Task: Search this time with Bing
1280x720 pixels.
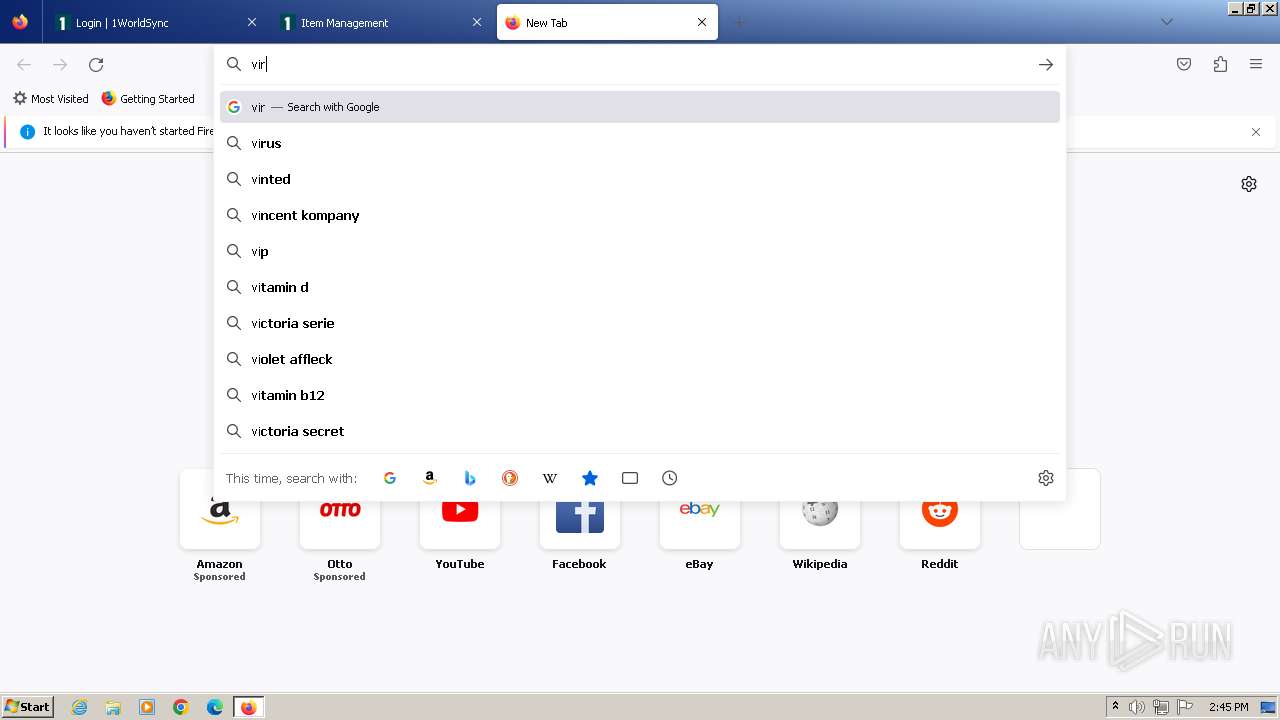Action: pos(470,478)
